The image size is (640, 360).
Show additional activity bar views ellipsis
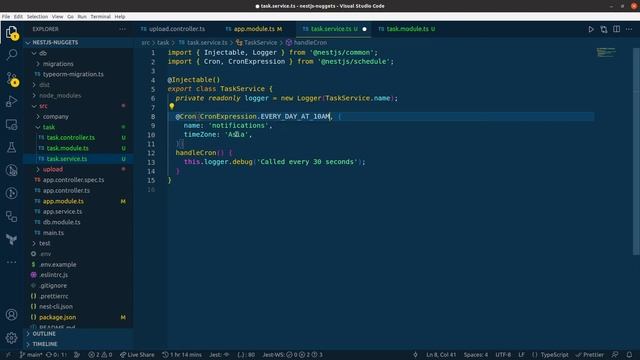click(x=11, y=262)
